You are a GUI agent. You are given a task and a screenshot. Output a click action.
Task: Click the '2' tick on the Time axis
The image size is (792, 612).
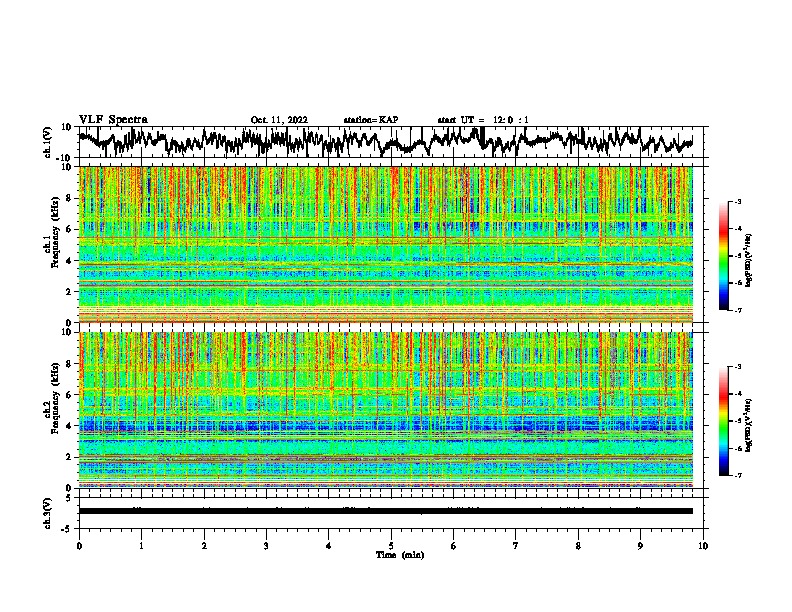click(x=204, y=546)
